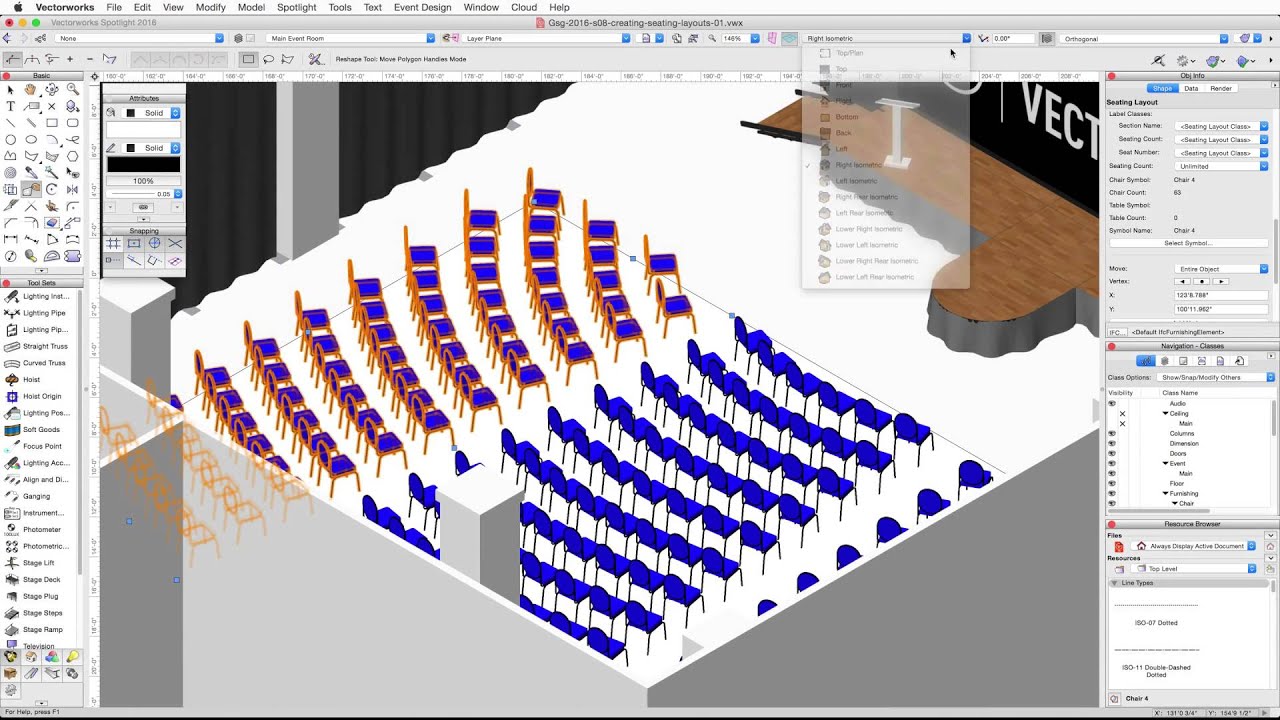Select the Stage Plug tool
Viewport: 1280px width, 720px height.
click(40, 596)
